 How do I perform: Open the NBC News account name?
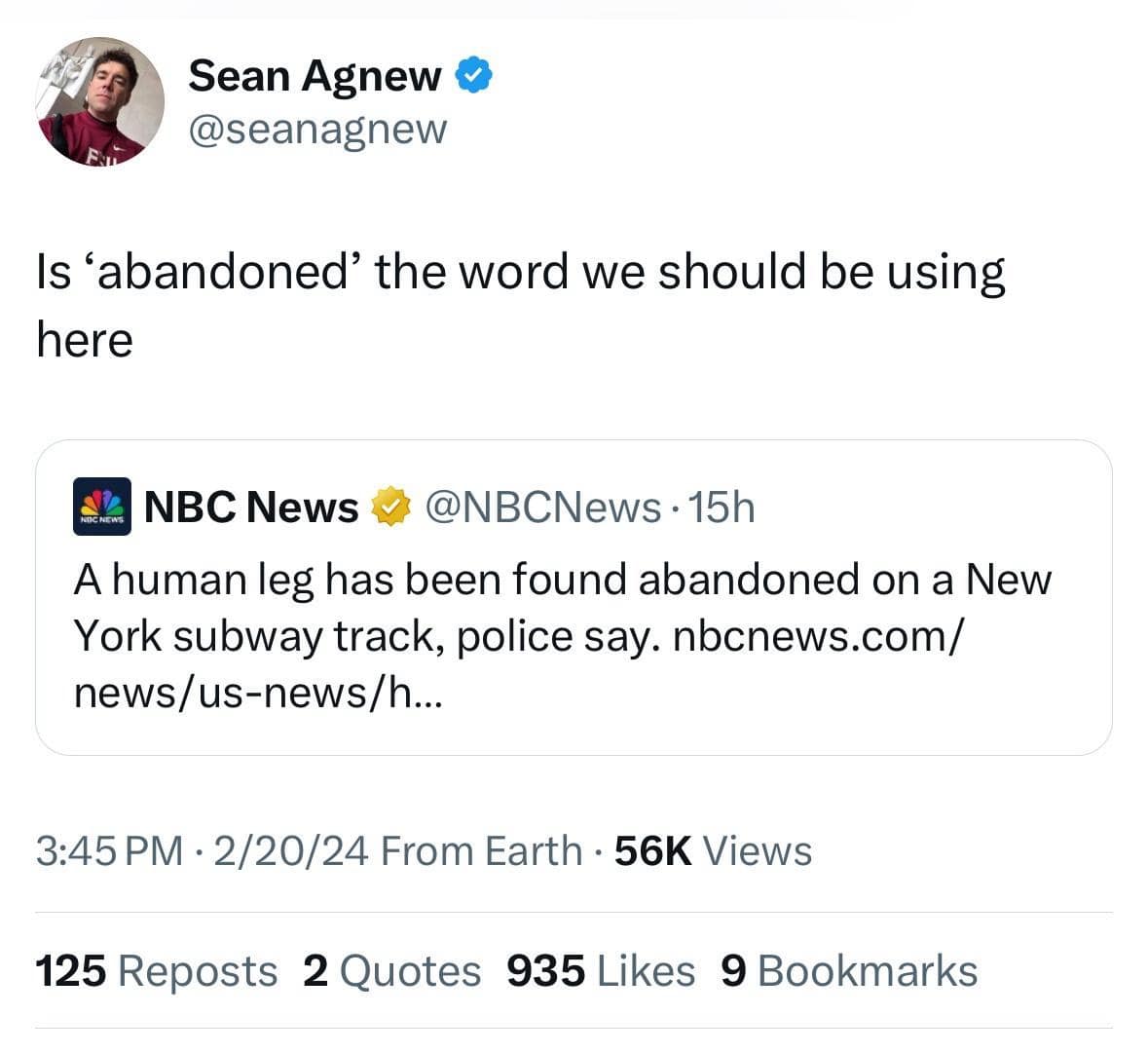(251, 508)
